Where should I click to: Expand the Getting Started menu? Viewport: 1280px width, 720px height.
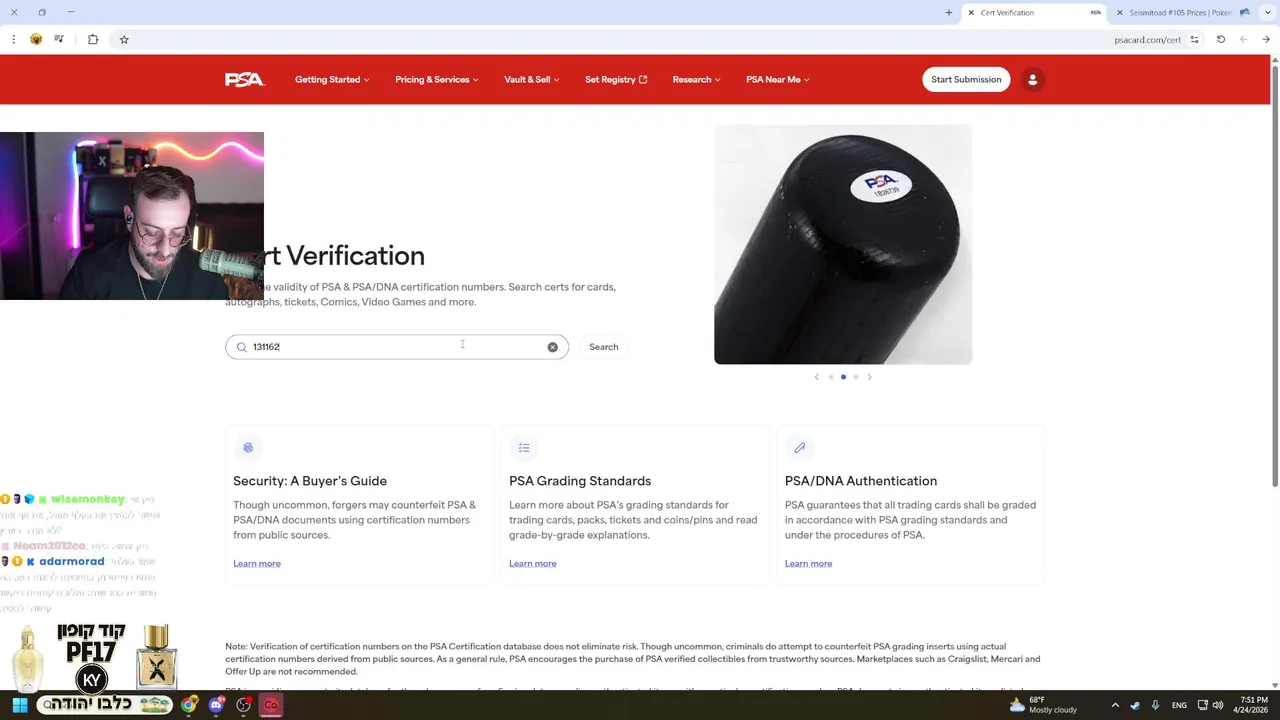click(332, 80)
